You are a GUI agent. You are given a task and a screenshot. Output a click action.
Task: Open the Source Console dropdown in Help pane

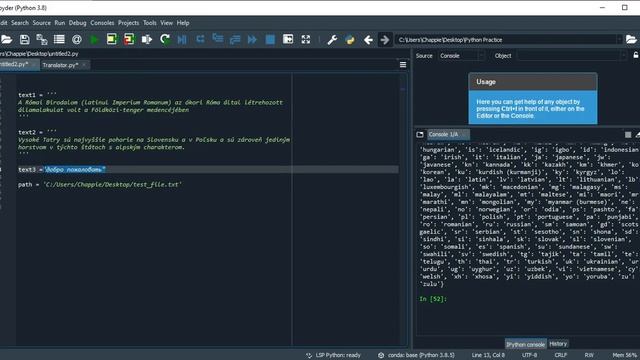point(462,56)
